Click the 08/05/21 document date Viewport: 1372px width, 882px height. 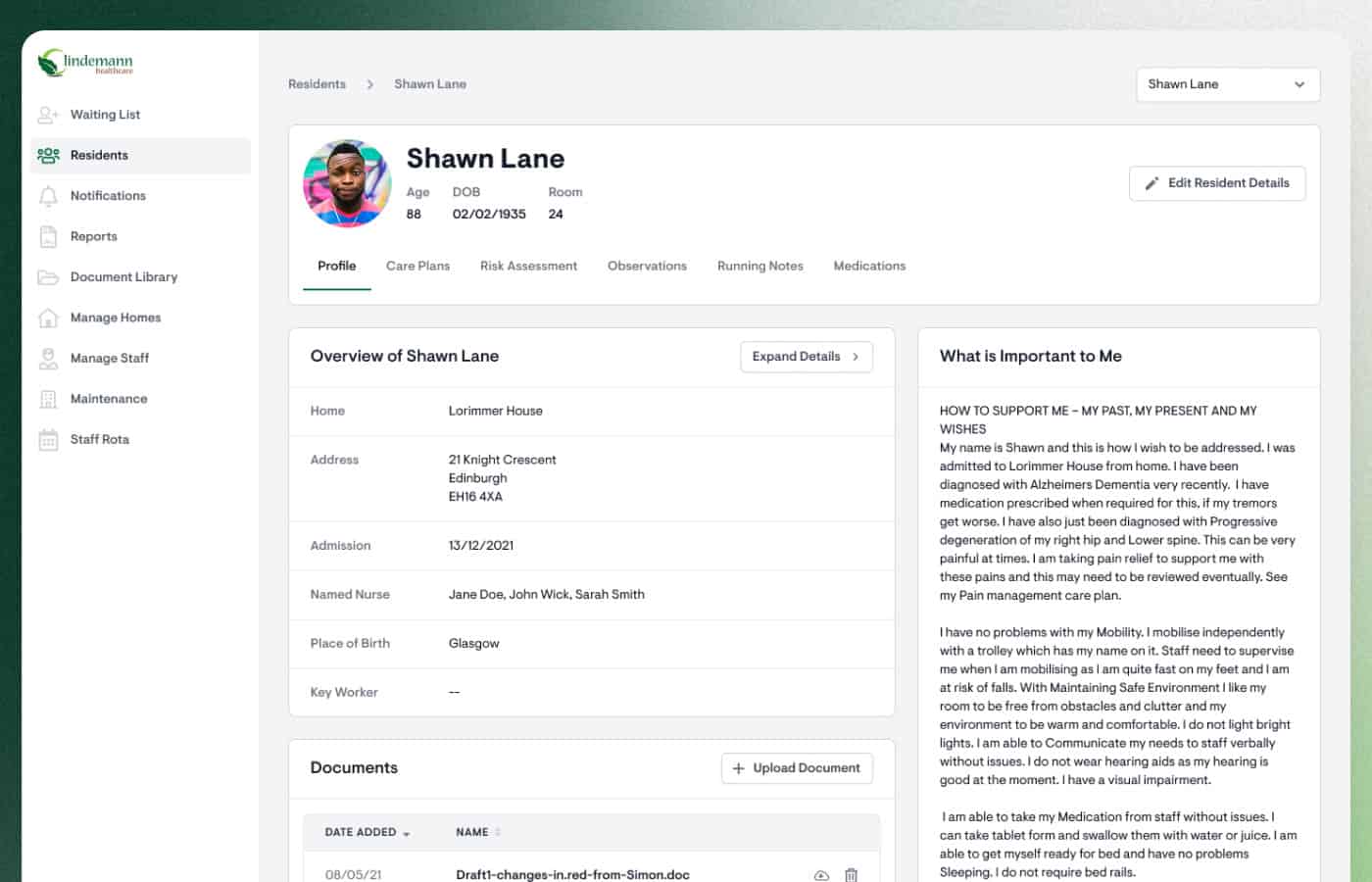point(354,875)
